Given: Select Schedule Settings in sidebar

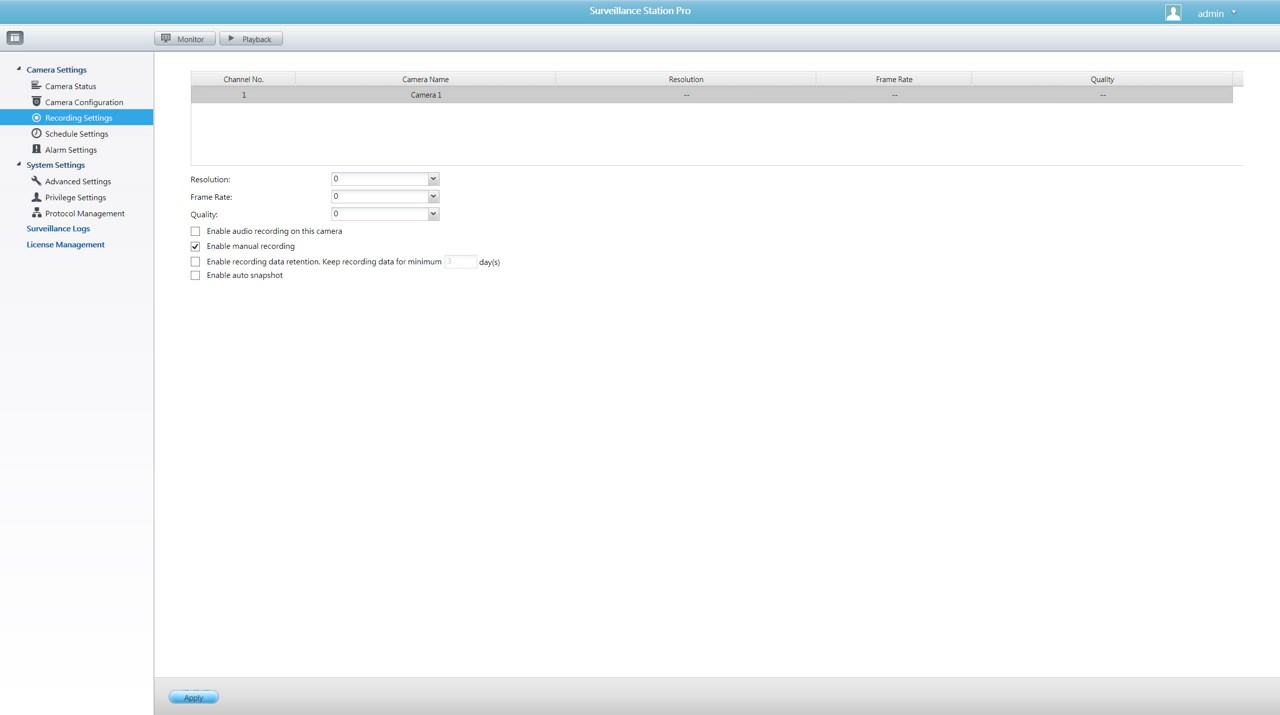Looking at the screenshot, I should coord(76,134).
